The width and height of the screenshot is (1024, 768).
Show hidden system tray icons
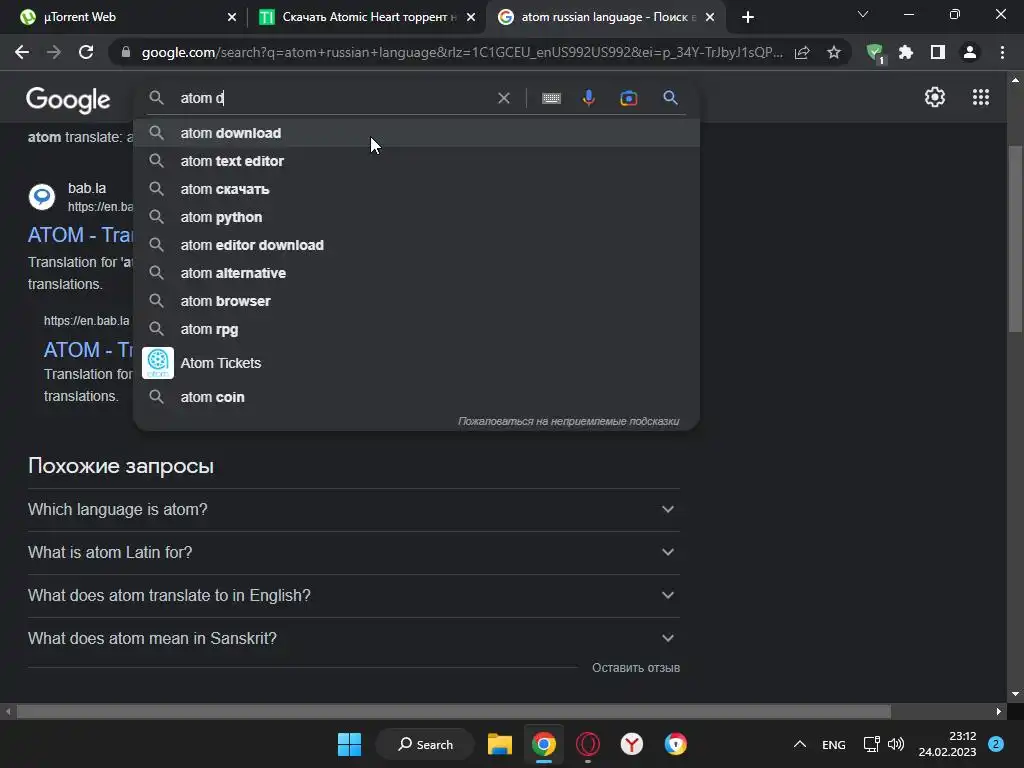[799, 744]
